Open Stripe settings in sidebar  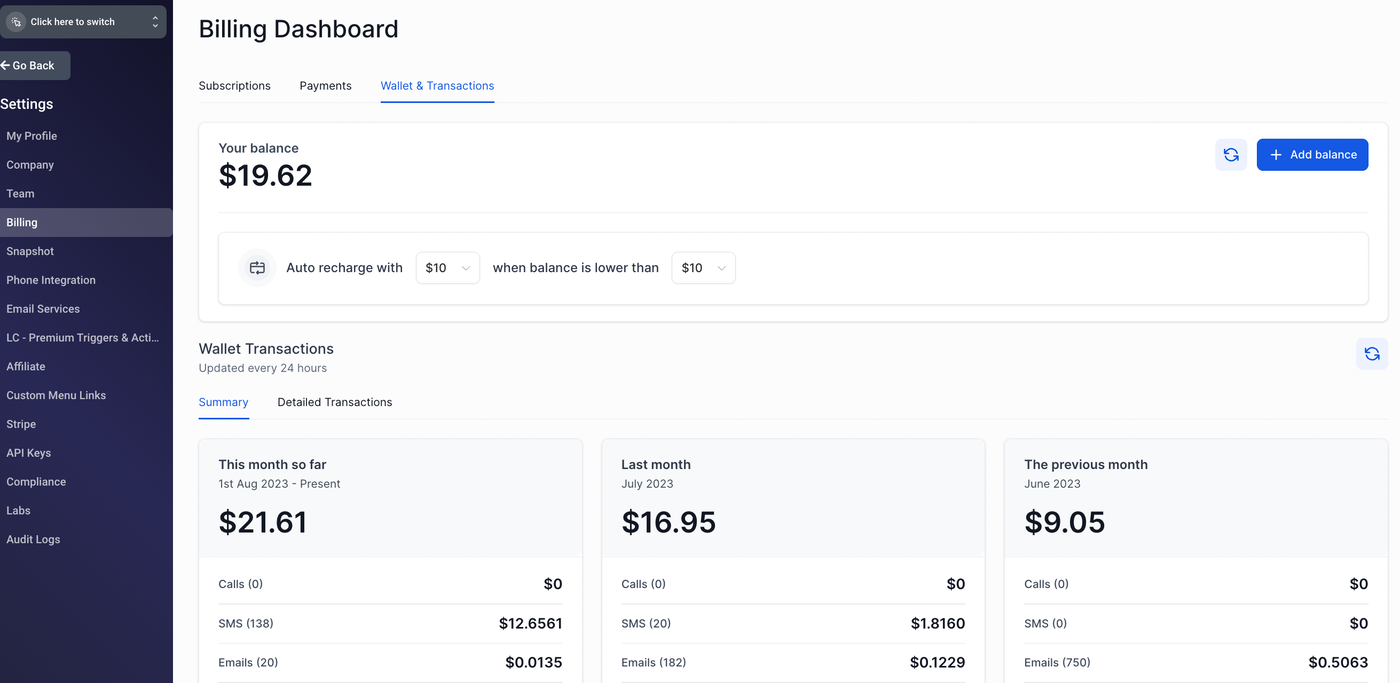21,424
